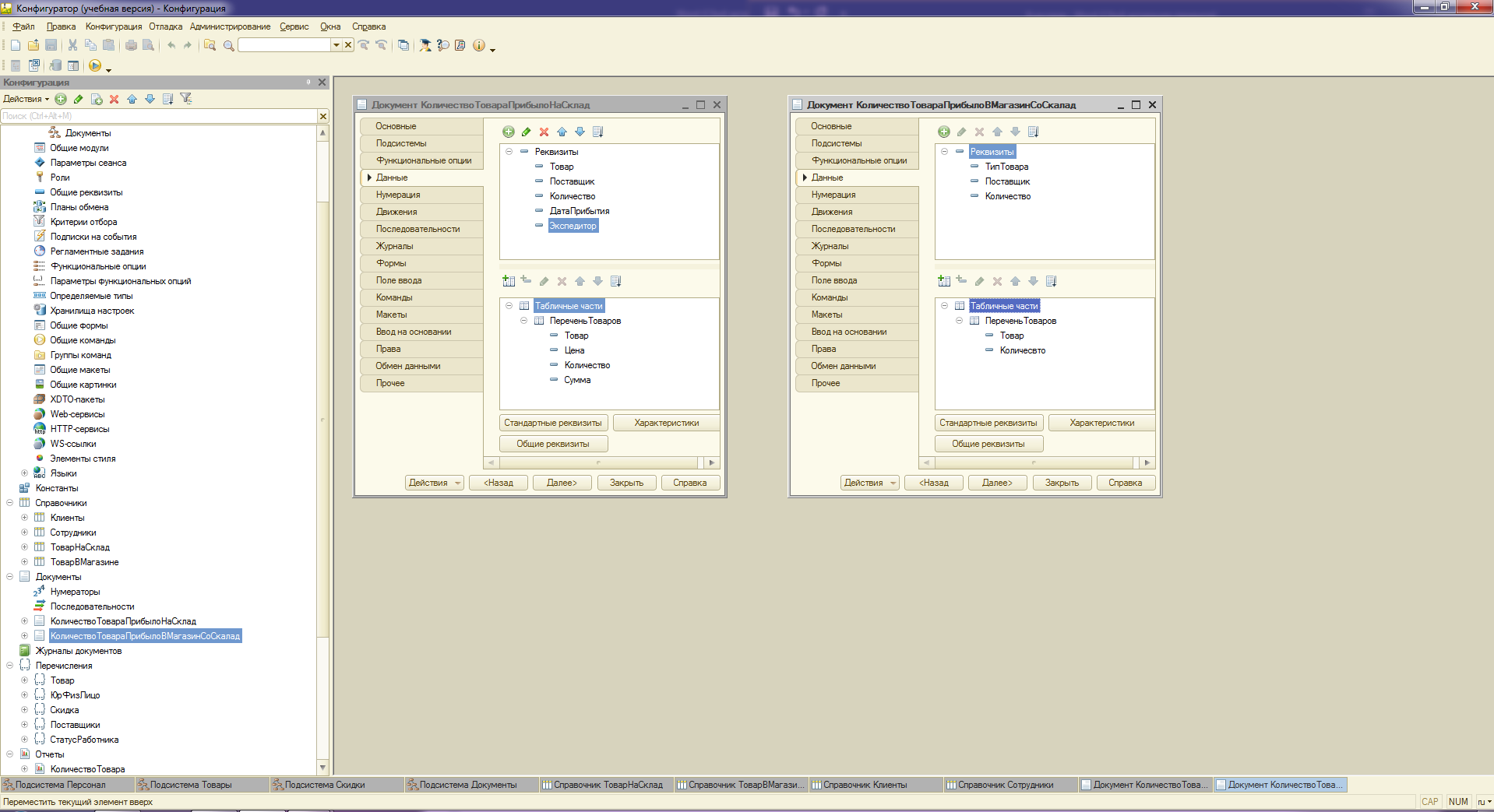1494x812 pixels.
Task: Click the green add icon in configuration panel toolbar
Action: (61, 99)
